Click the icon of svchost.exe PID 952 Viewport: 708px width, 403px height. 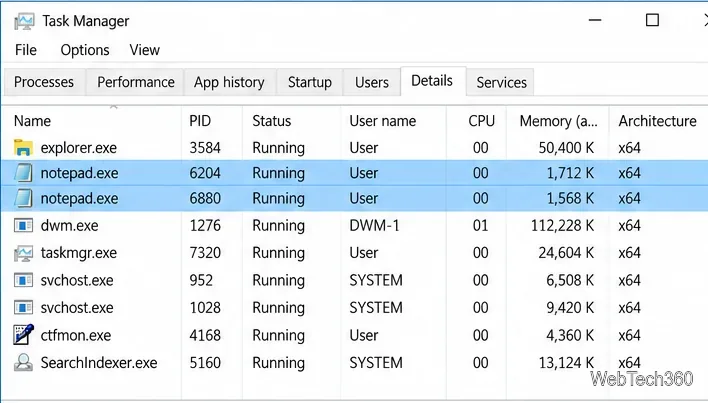(x=23, y=280)
